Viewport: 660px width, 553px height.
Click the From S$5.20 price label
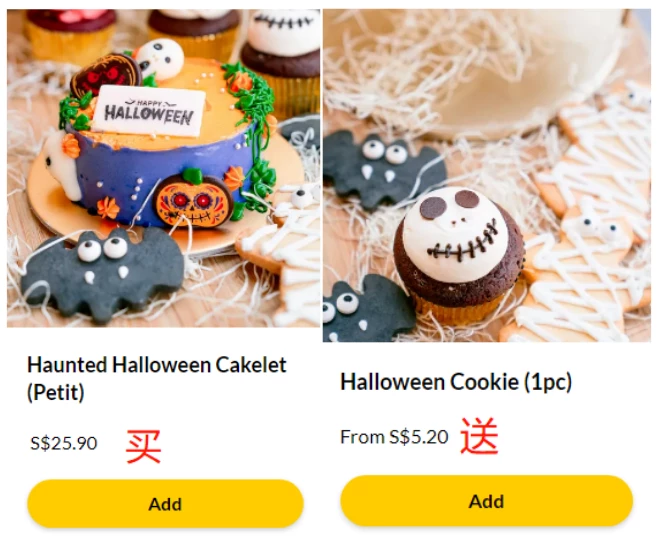click(x=394, y=437)
